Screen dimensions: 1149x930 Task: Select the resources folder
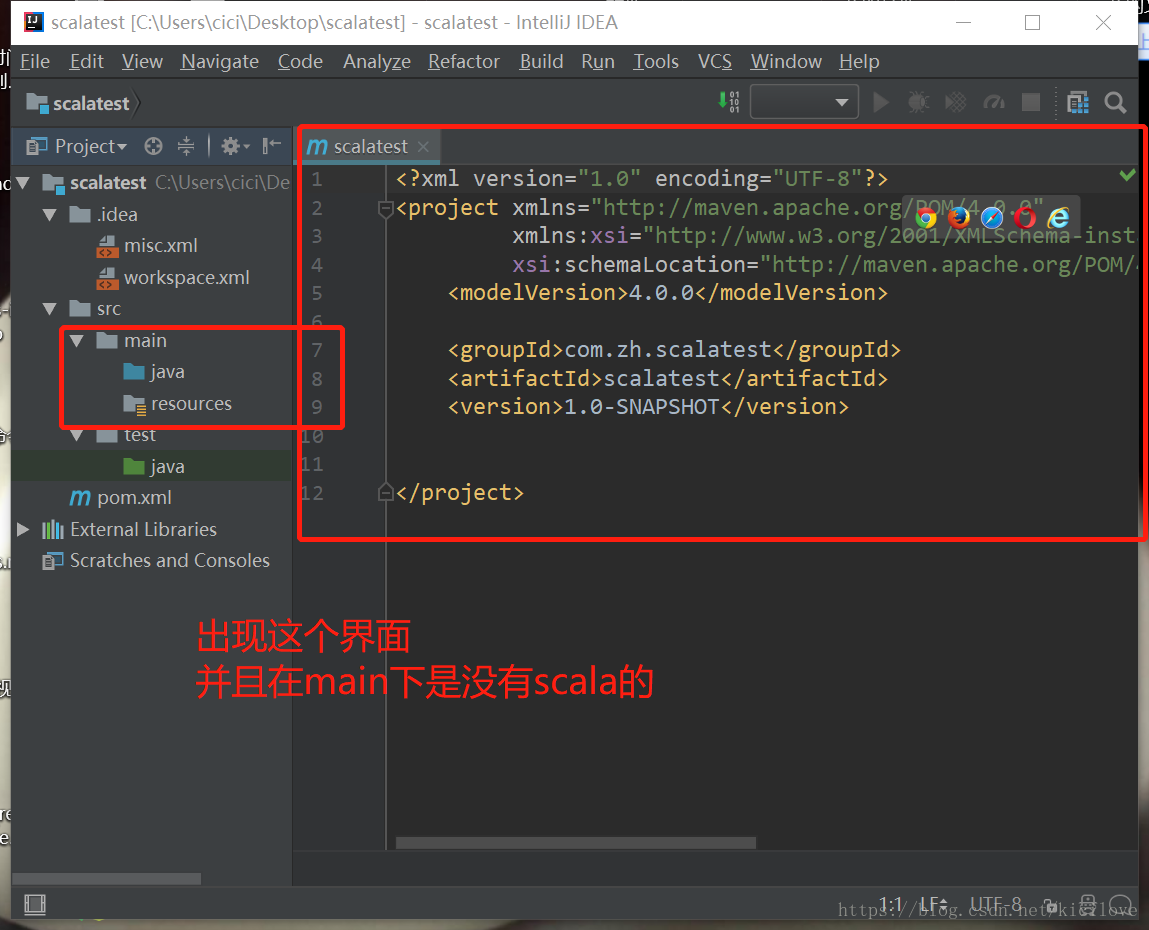[178, 404]
